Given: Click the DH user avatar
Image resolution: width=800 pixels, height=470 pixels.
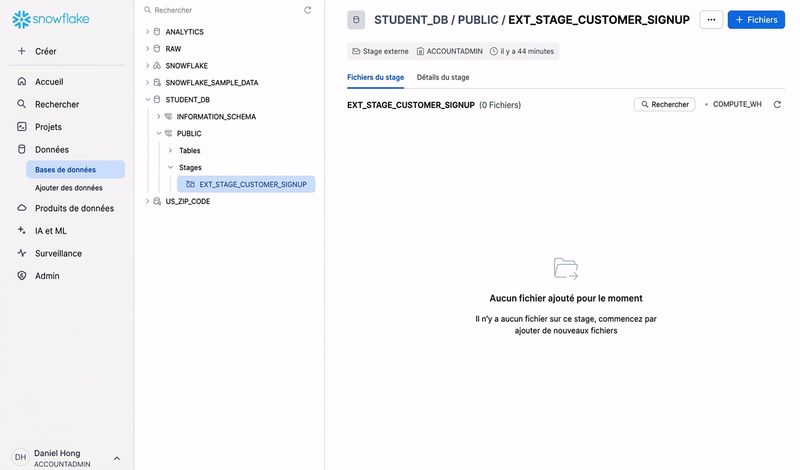Looking at the screenshot, I should pyautogui.click(x=20, y=457).
